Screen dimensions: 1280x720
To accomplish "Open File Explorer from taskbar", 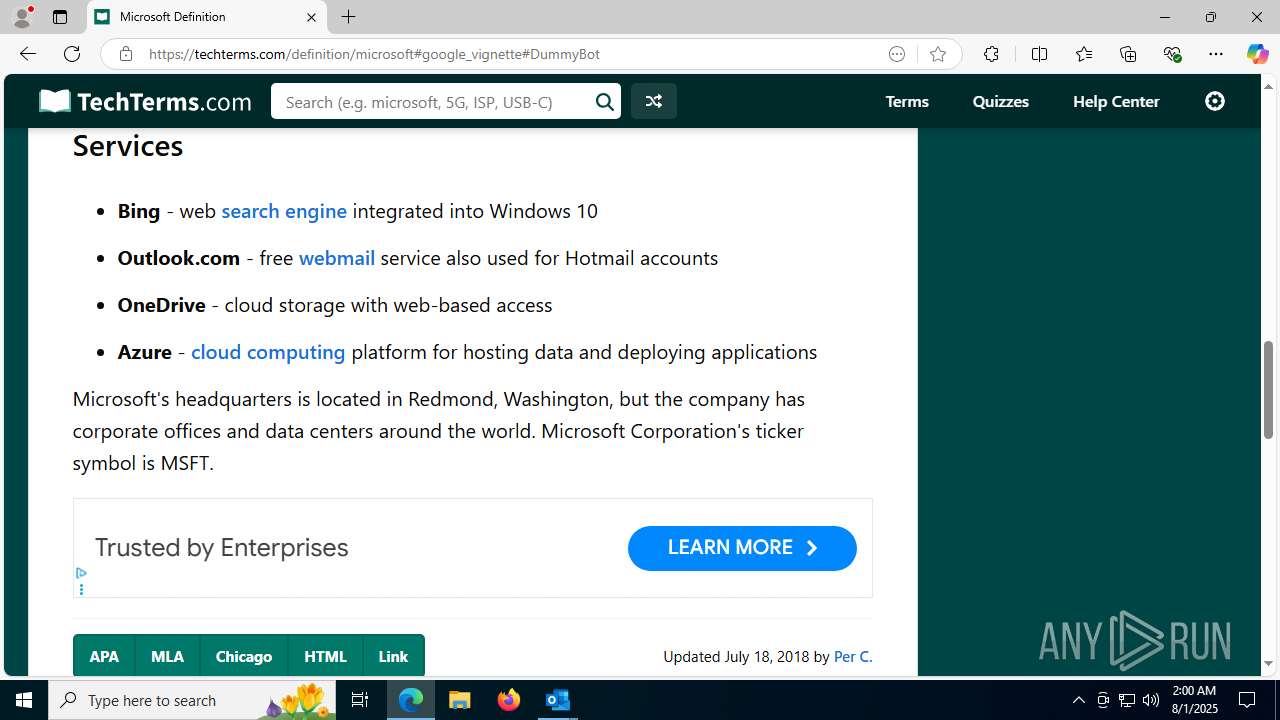I will 460,700.
